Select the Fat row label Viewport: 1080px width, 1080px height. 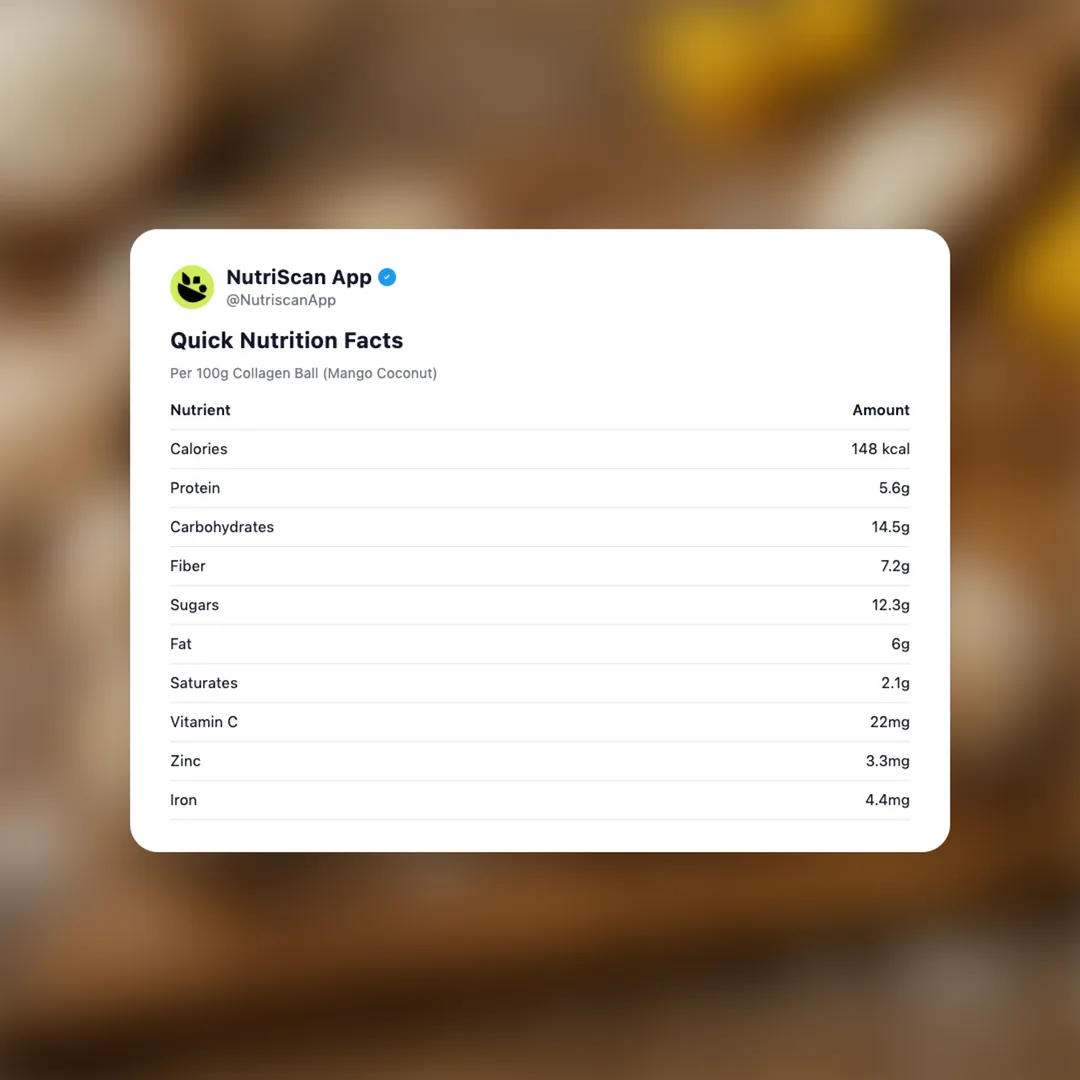[181, 644]
